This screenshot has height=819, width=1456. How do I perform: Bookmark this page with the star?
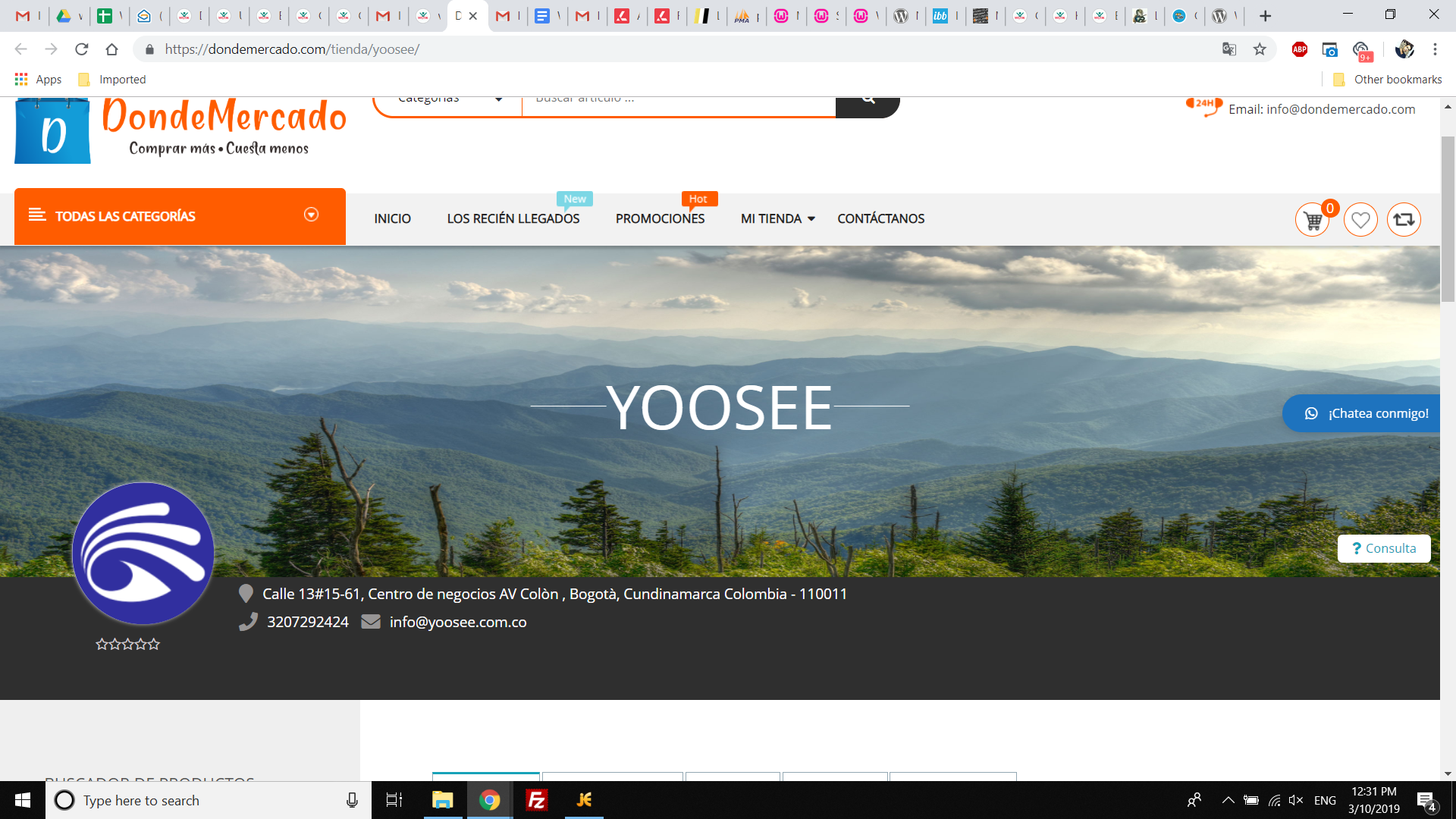(x=1260, y=49)
